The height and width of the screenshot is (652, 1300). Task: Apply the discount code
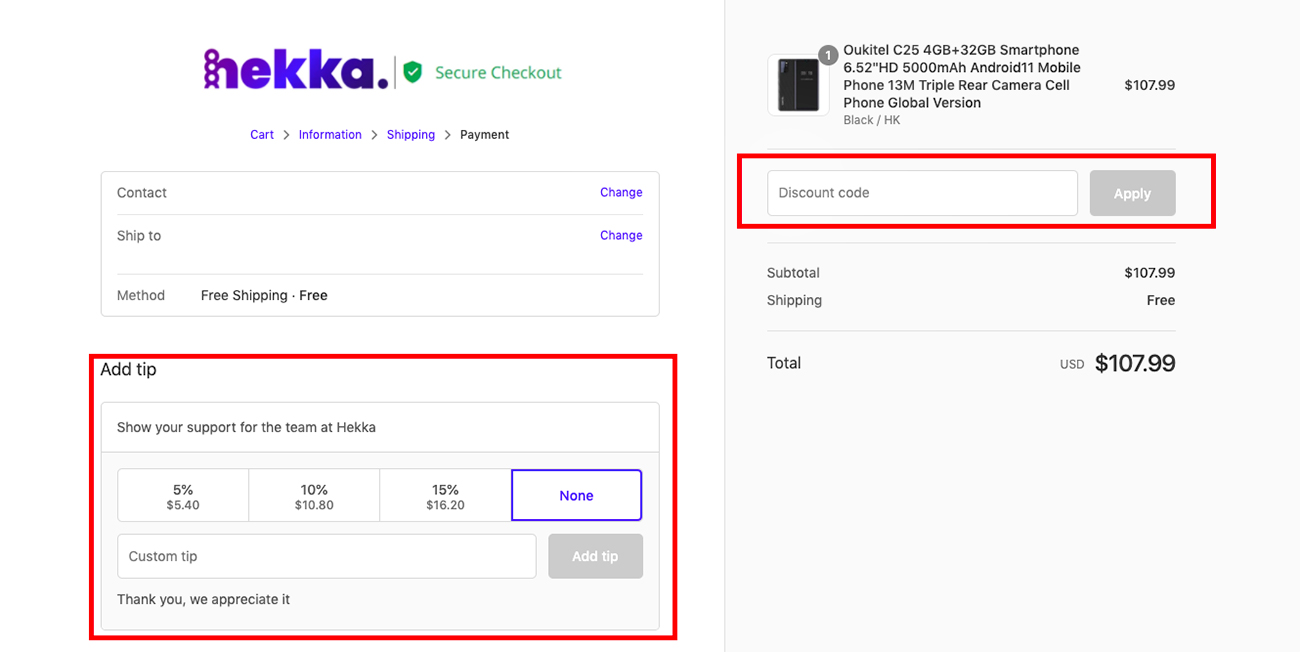(x=1132, y=193)
